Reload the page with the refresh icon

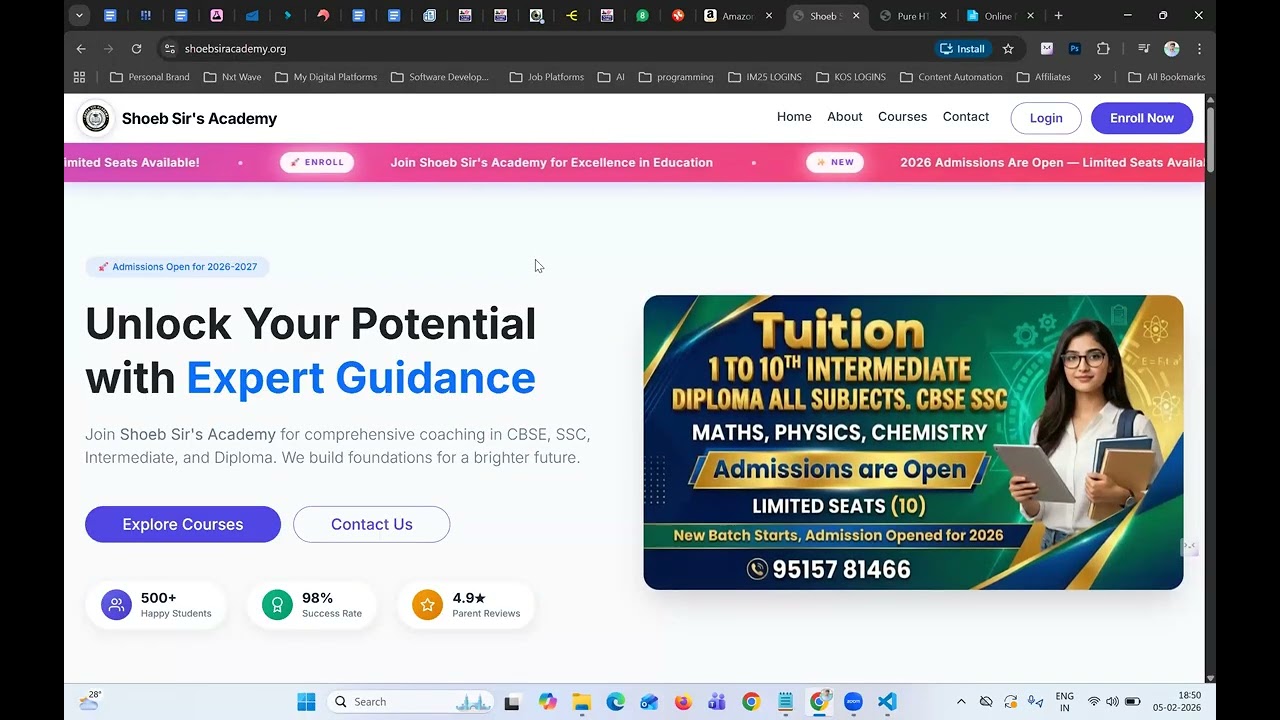[136, 48]
